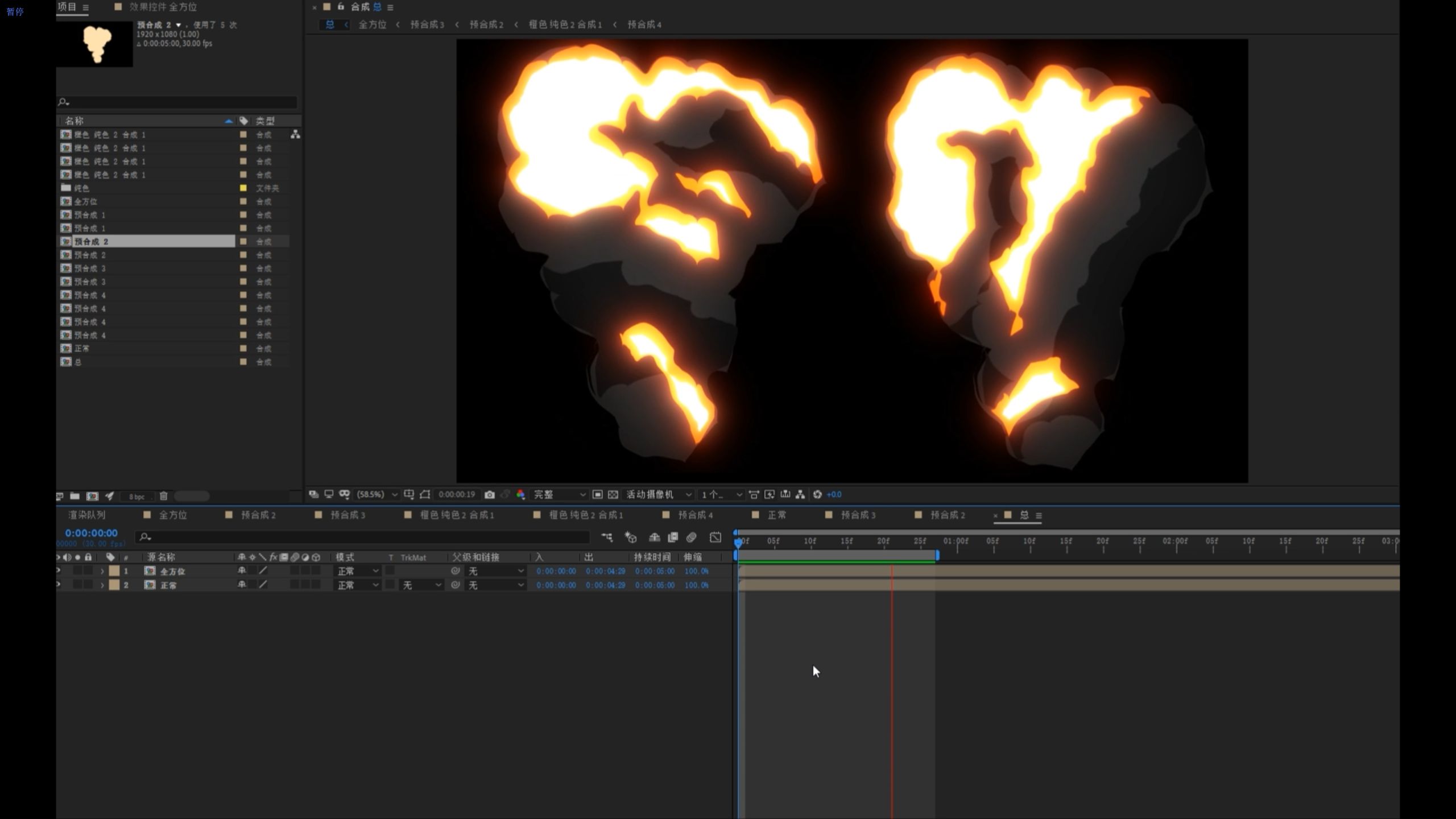Toggle preserve transparency box on layer 全方位
Image resolution: width=1456 pixels, height=819 pixels.
[390, 570]
